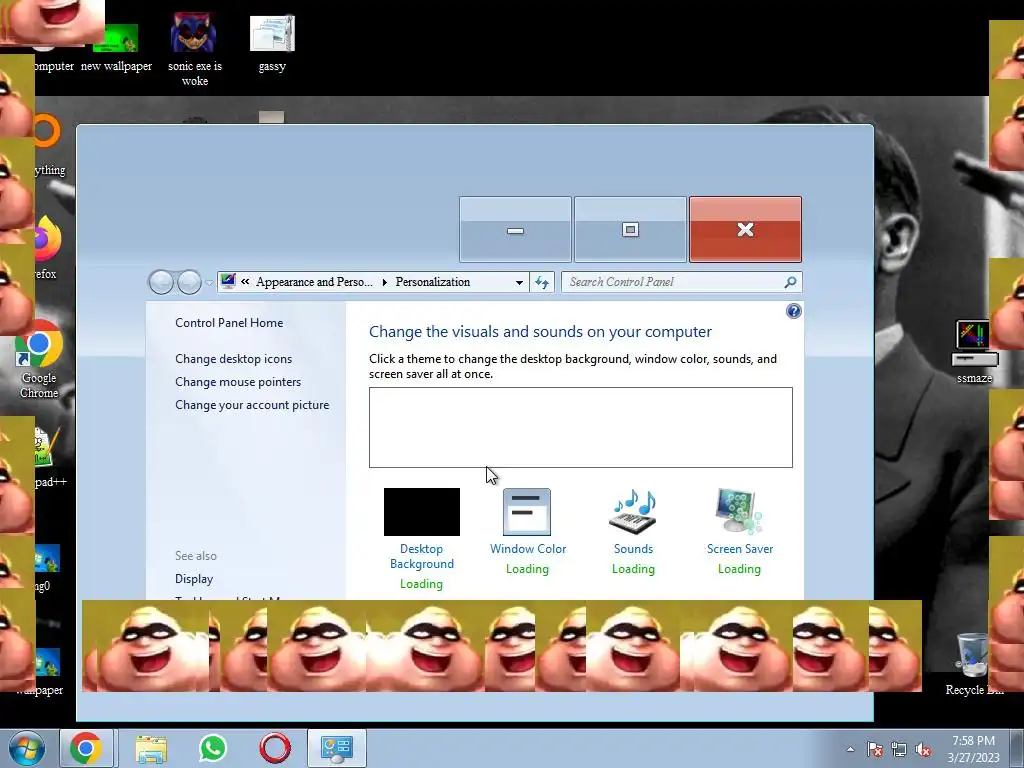This screenshot has height=768, width=1024.
Task: Open the Display link under See also
Action: click(194, 579)
